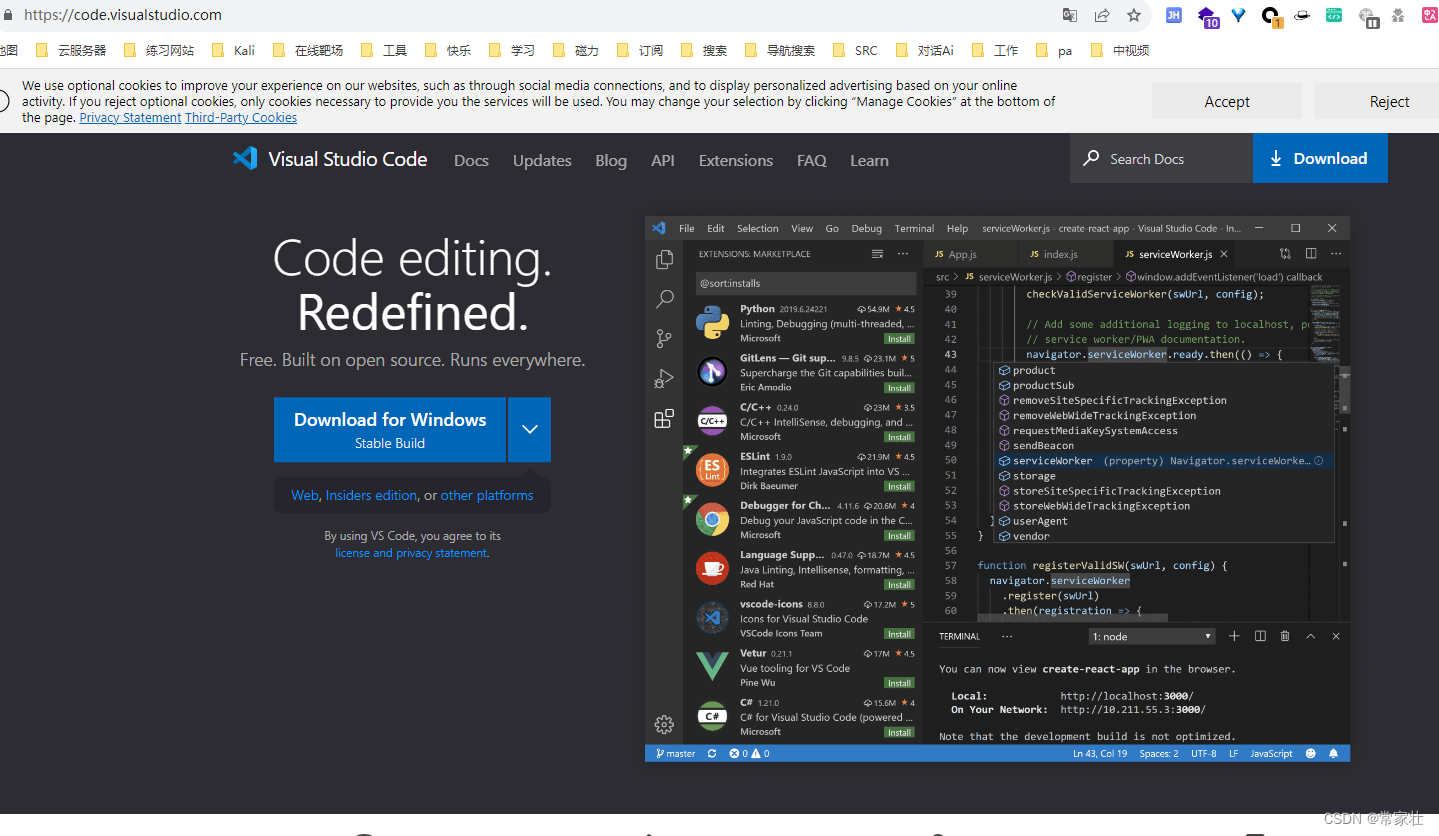Open the '1: node' terminal dropdown in screenshot
The image size is (1439, 836).
coord(1152,636)
